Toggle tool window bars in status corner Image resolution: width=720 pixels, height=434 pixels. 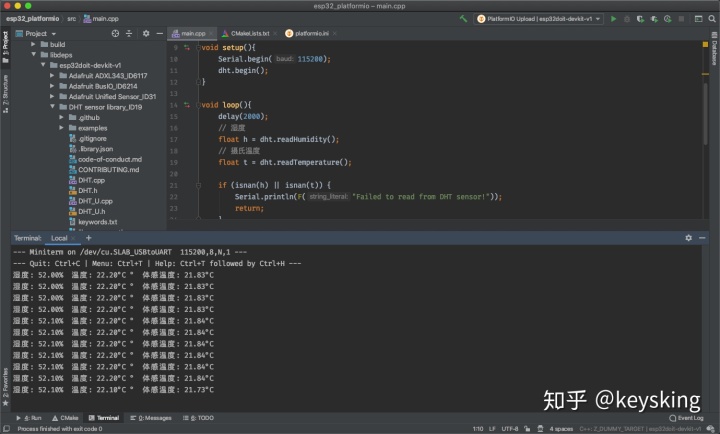pyautogui.click(x=6, y=428)
